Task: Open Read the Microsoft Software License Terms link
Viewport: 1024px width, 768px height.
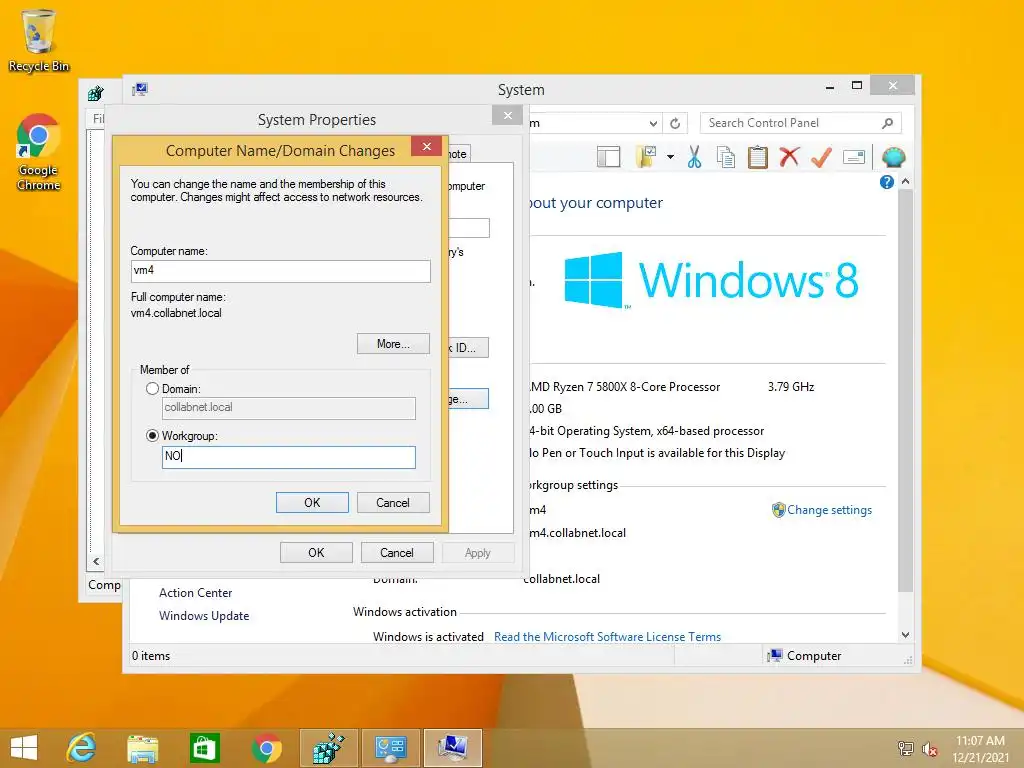Action: tap(607, 637)
